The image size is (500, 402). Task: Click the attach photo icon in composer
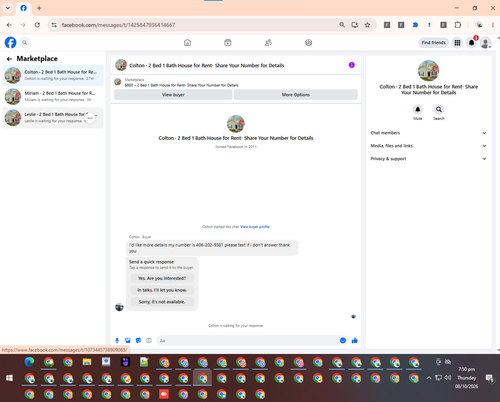[x=128, y=340]
